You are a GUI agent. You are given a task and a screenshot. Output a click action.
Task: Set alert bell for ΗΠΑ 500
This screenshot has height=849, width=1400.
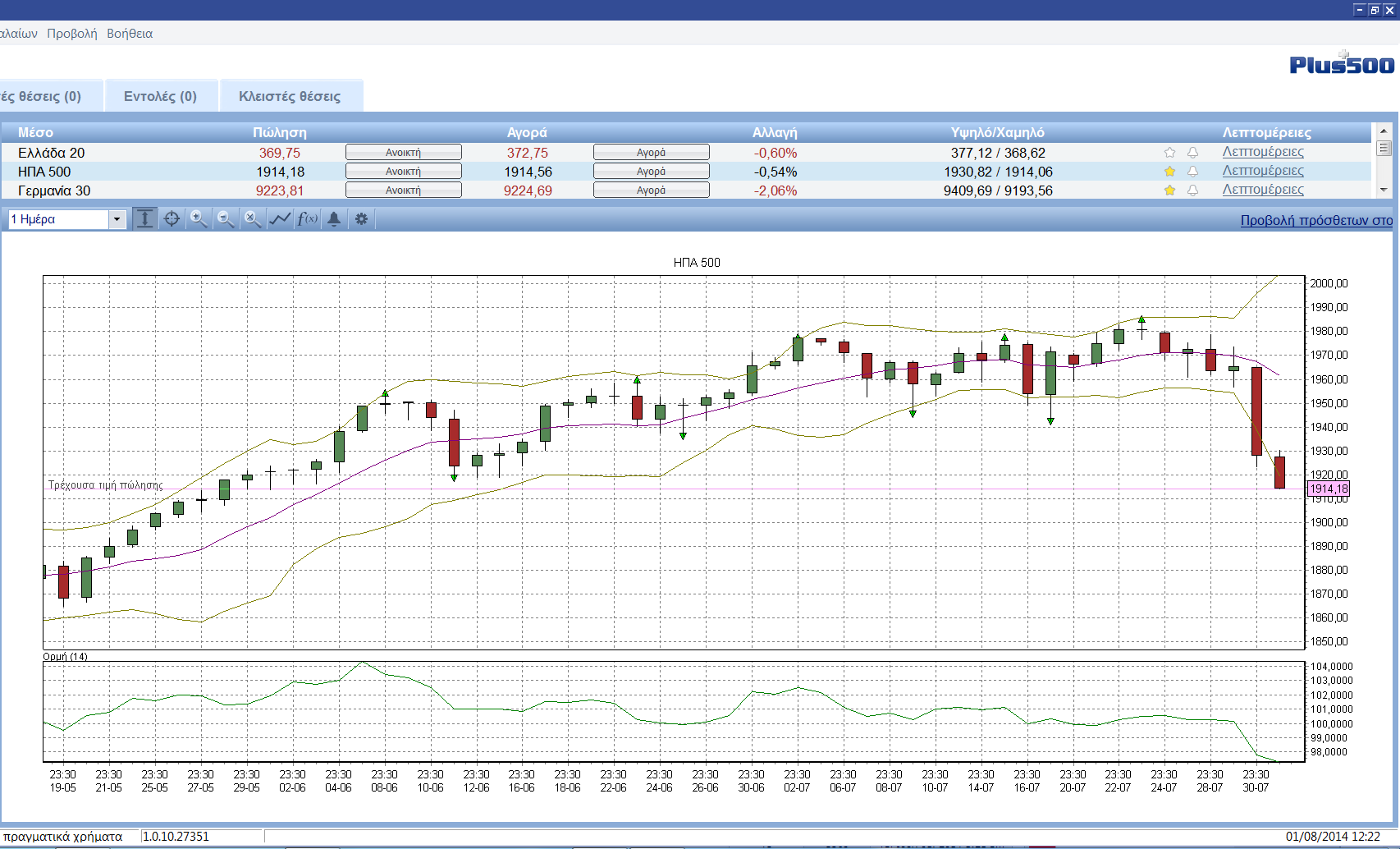(1192, 172)
